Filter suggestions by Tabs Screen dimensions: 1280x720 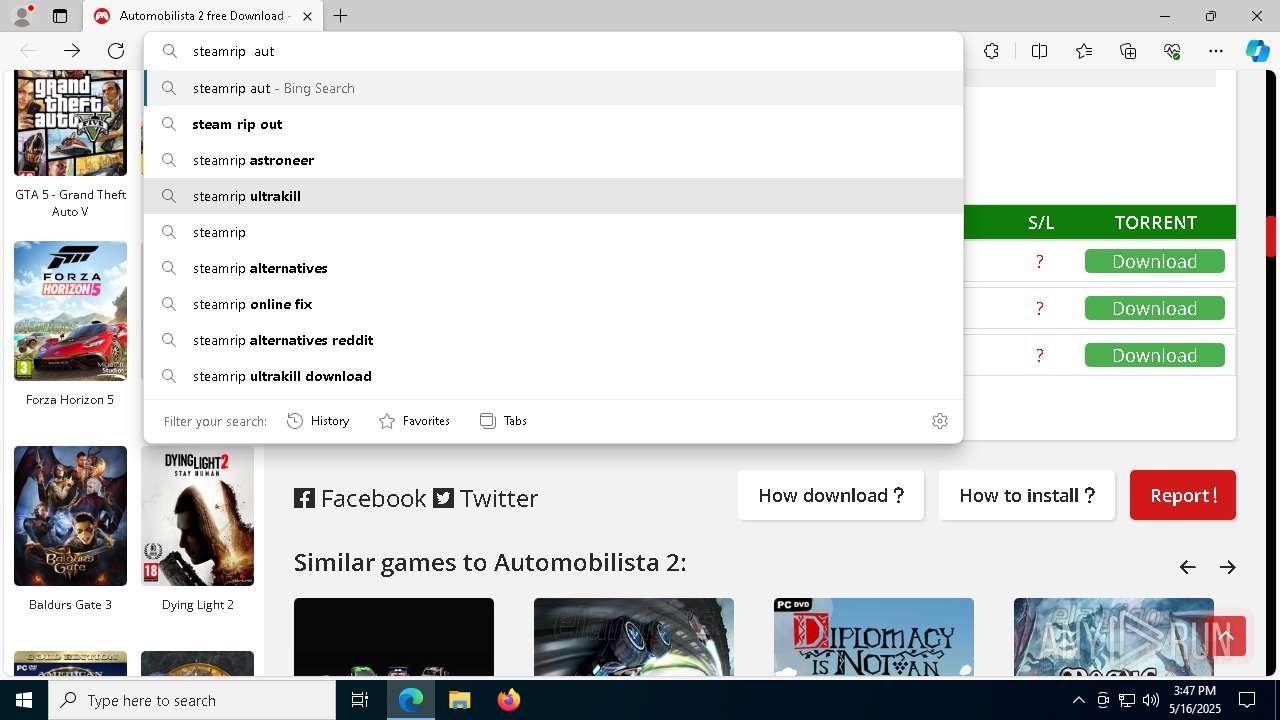503,421
